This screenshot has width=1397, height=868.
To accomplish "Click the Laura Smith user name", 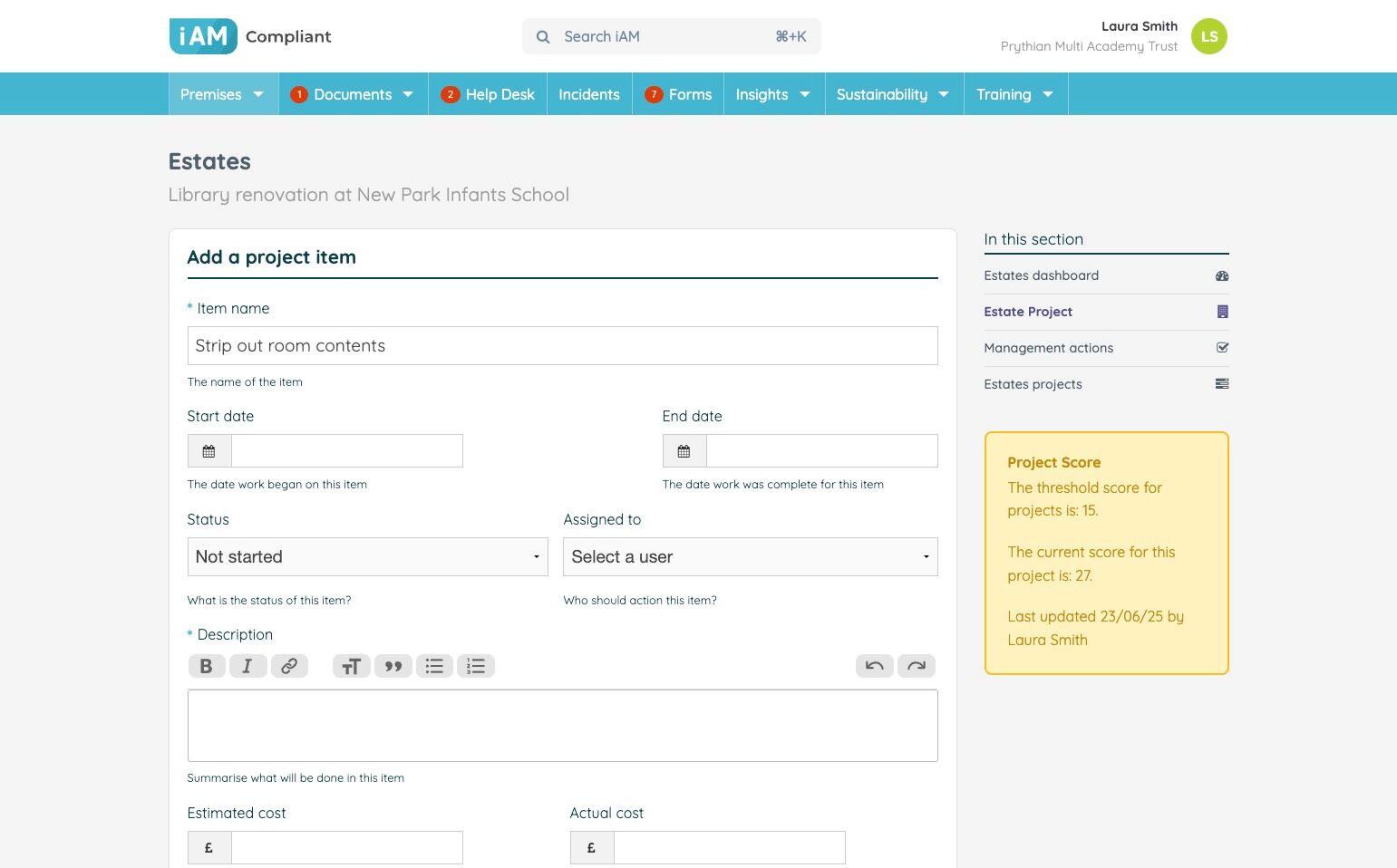I will (x=1140, y=26).
